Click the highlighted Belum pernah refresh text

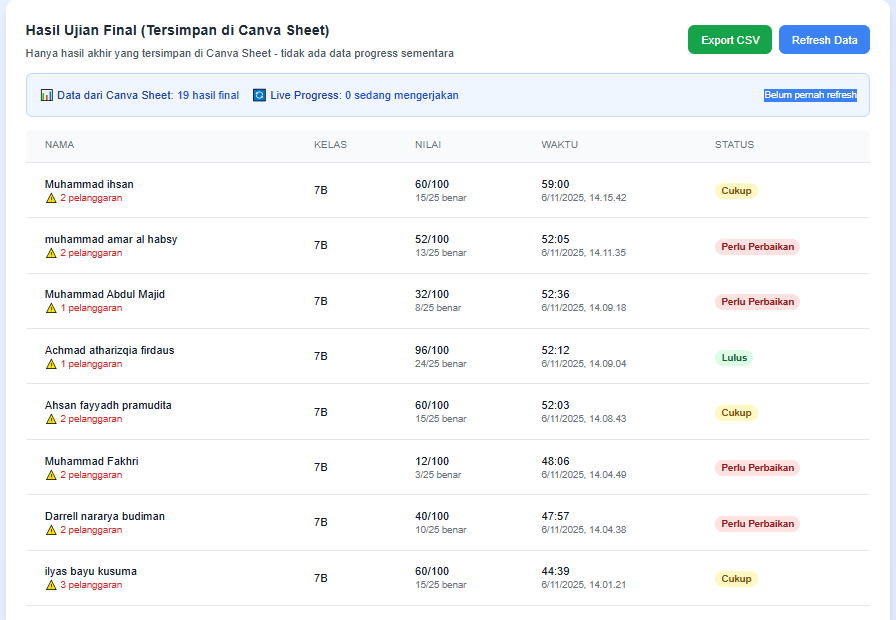[810, 95]
